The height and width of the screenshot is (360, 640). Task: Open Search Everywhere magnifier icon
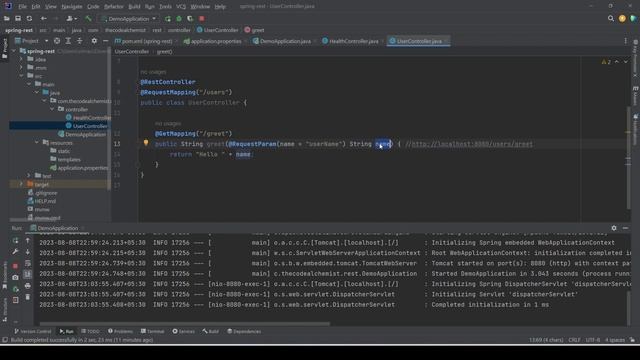pyautogui.click(x=611, y=18)
